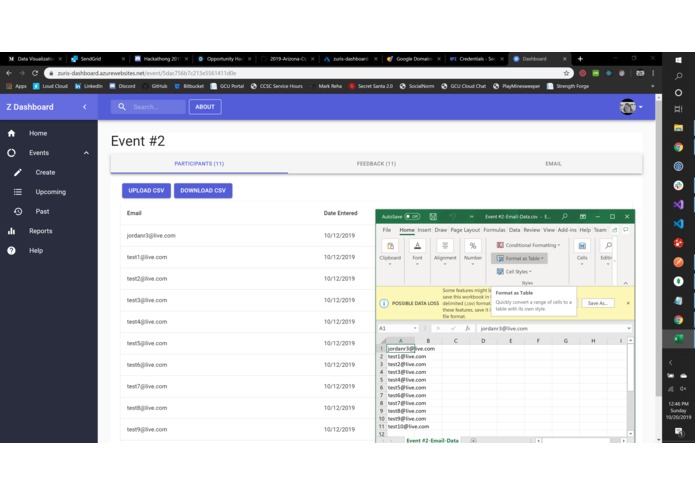
Task: Open Format as Table dropdown
Action: click(x=520, y=258)
